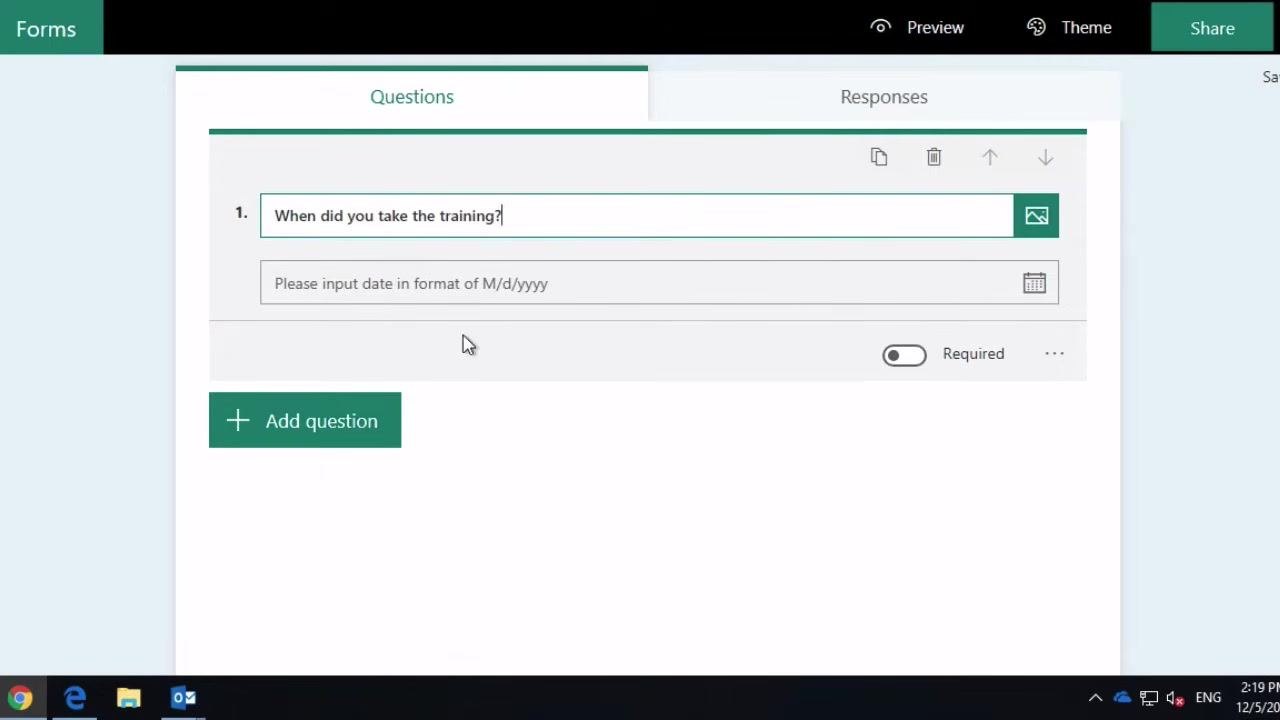Show hidden tray icons chevron
The width and height of the screenshot is (1280, 720).
1095,698
